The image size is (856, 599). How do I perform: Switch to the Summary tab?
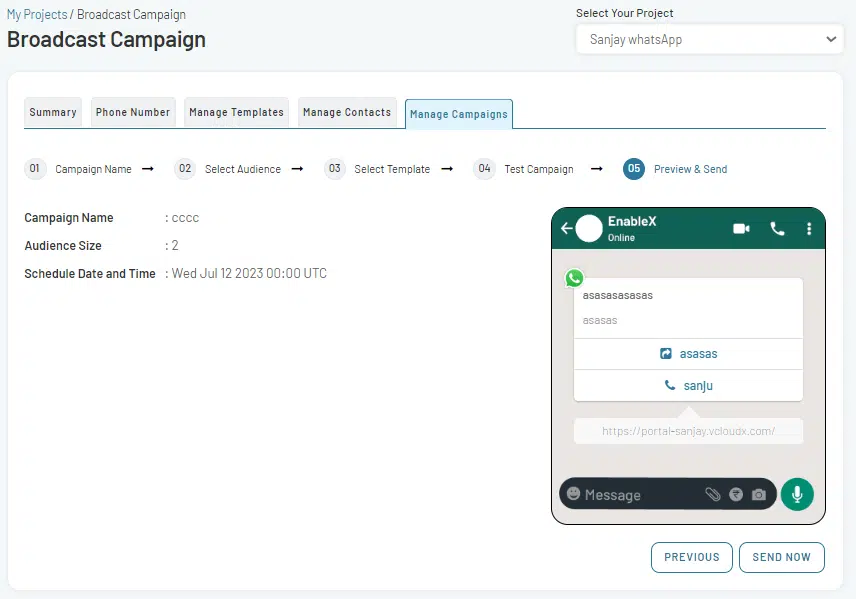click(52, 112)
